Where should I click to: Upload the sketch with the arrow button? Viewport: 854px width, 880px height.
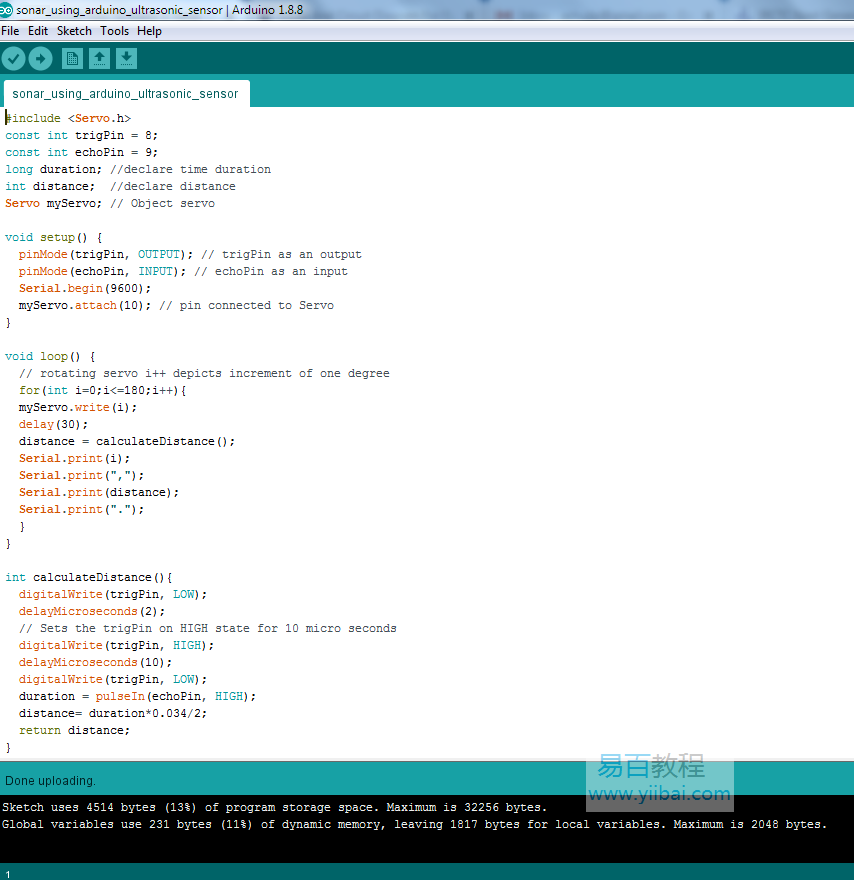point(40,59)
